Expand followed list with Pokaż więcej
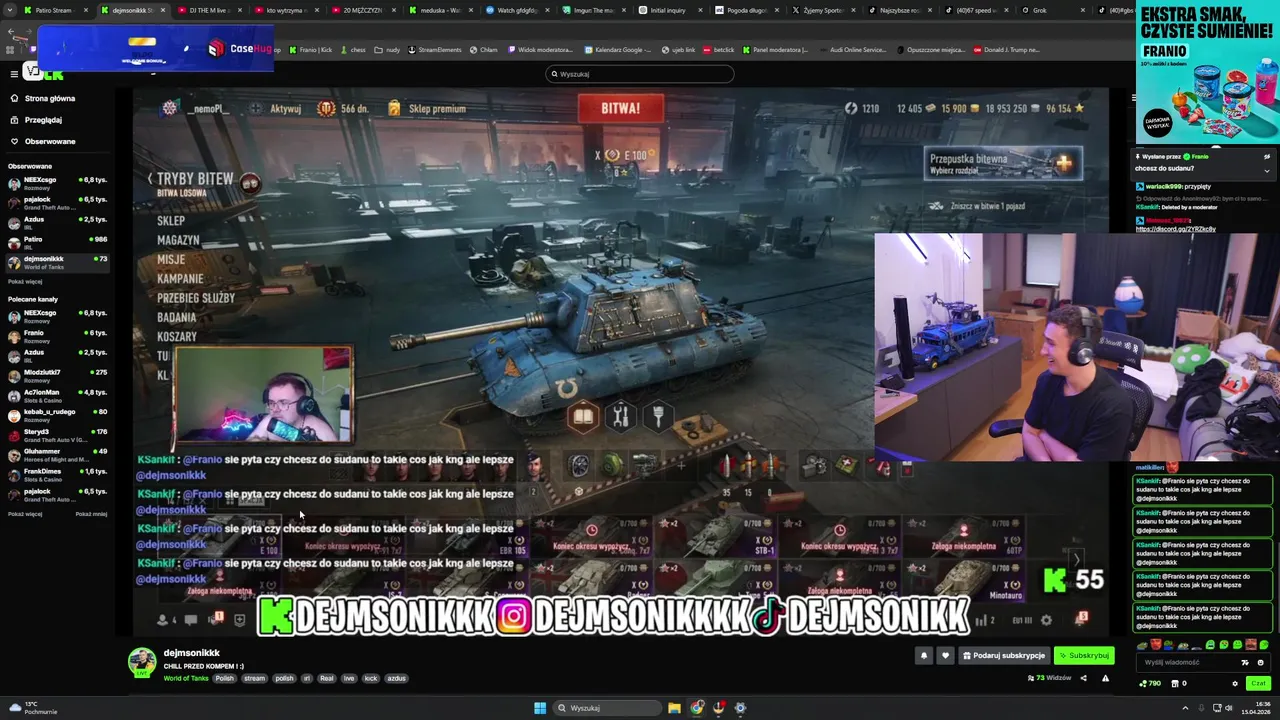1280x720 pixels. (x=25, y=281)
